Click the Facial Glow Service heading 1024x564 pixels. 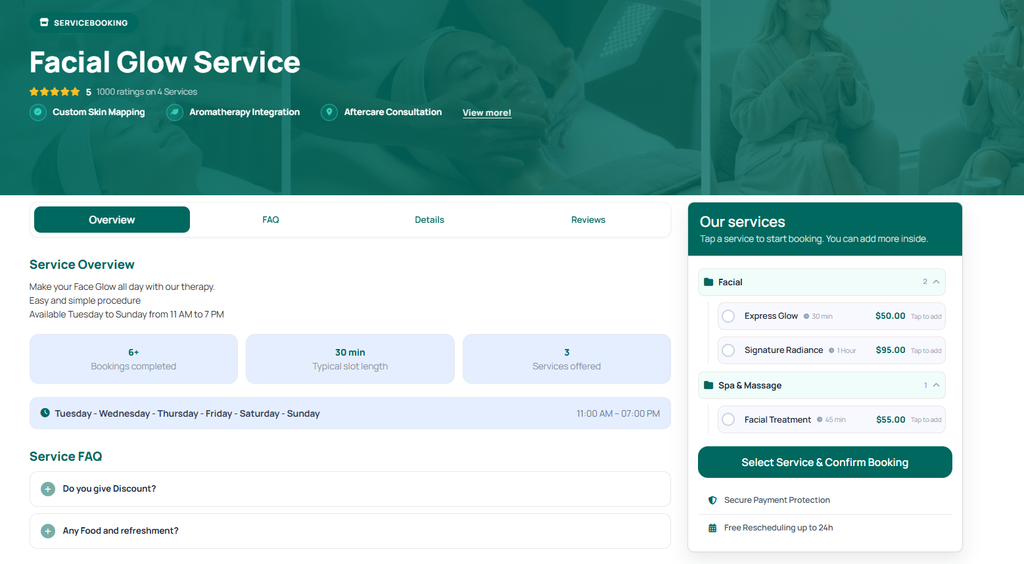point(165,63)
